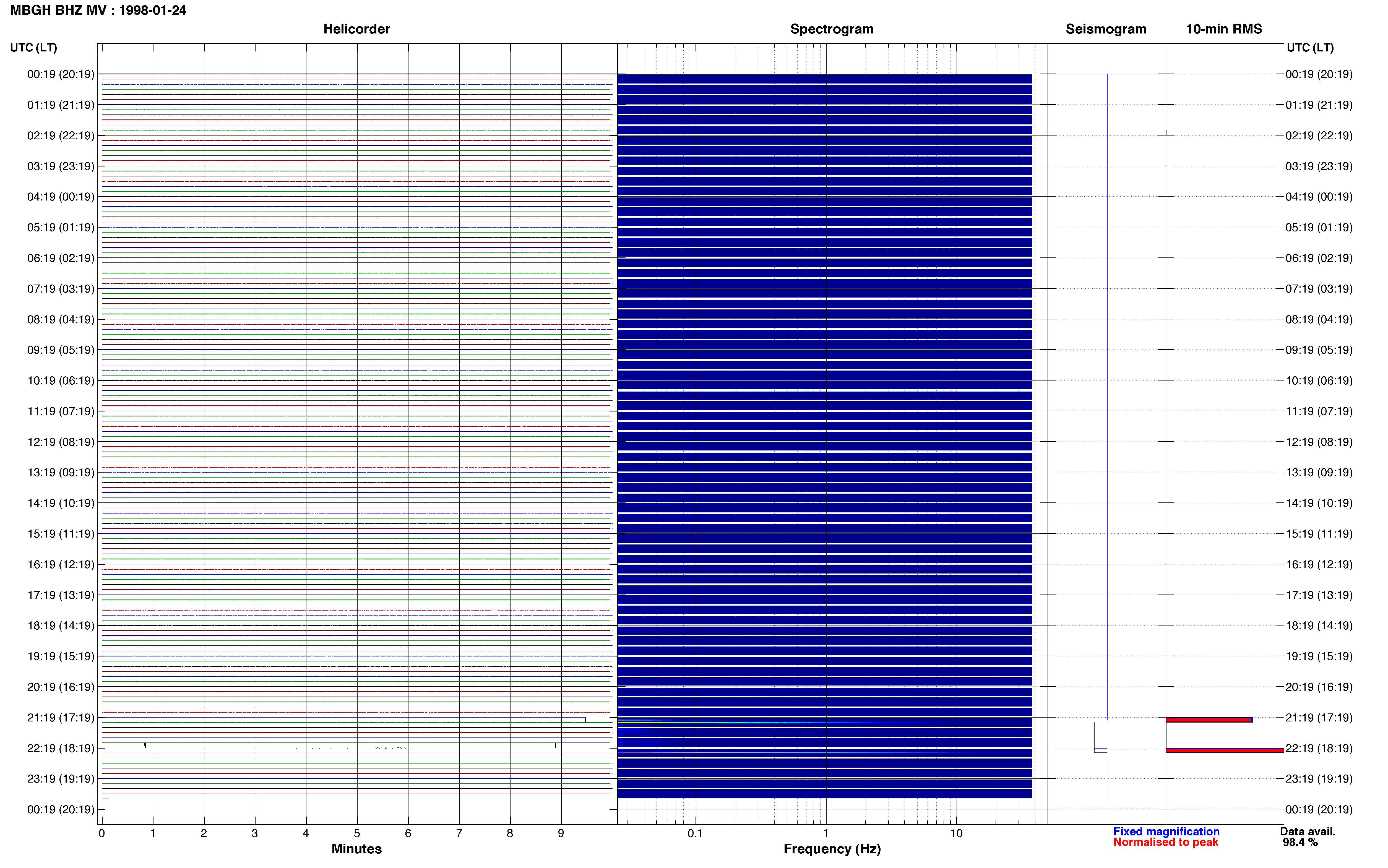Click left time label 12:19 (08:19)

pos(61,442)
